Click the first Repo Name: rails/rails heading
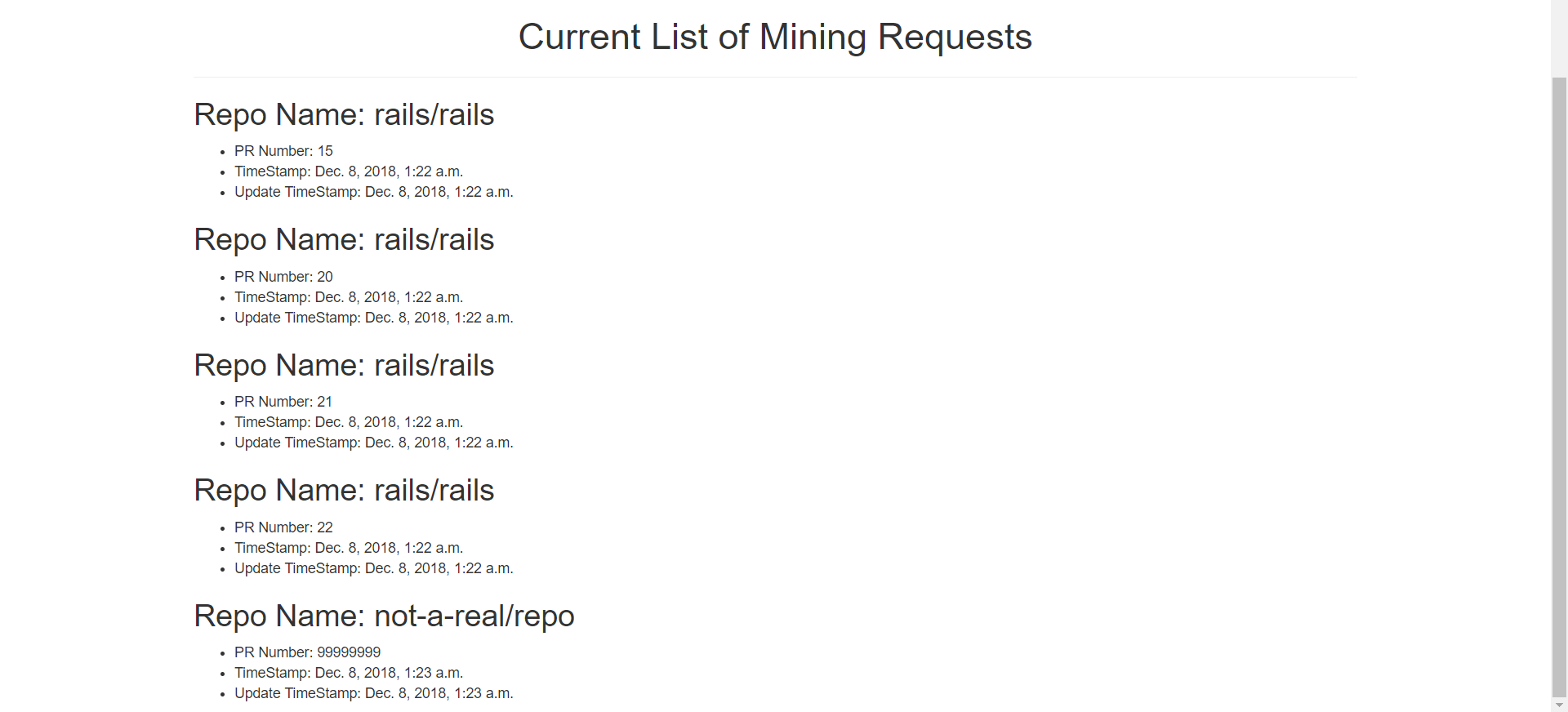The height and width of the screenshot is (712, 1568). tap(344, 115)
